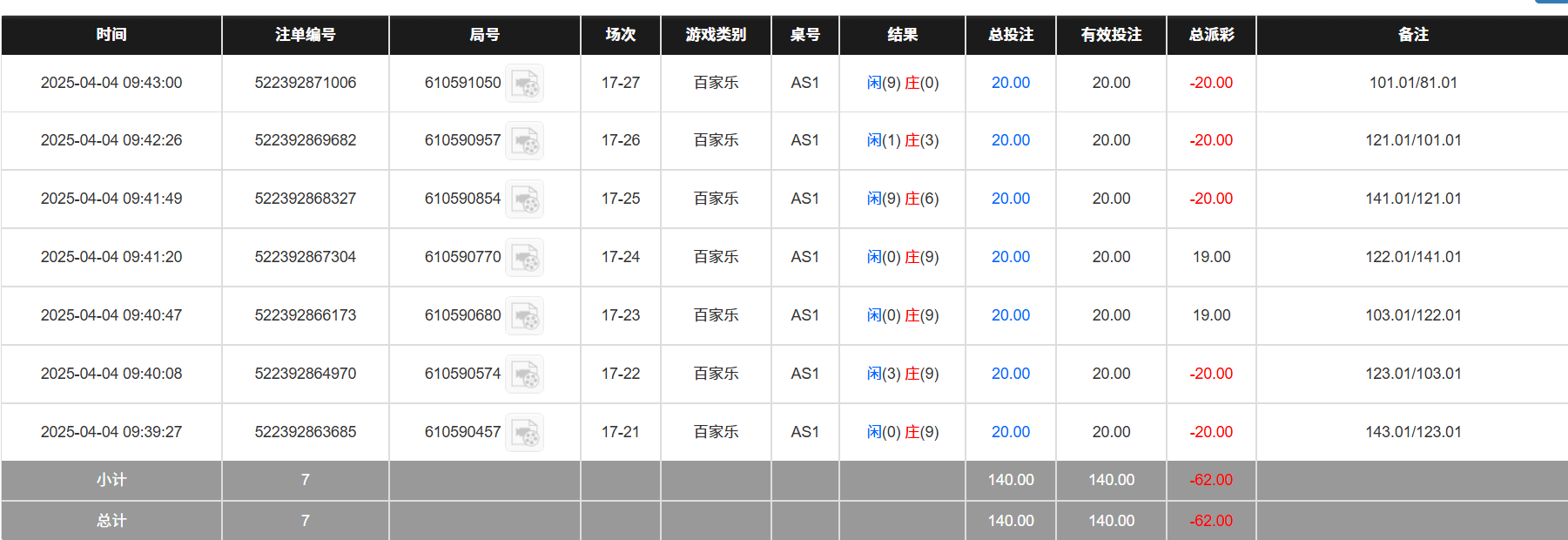Click the 备注 column header
The height and width of the screenshot is (540, 1568).
coord(1412,35)
